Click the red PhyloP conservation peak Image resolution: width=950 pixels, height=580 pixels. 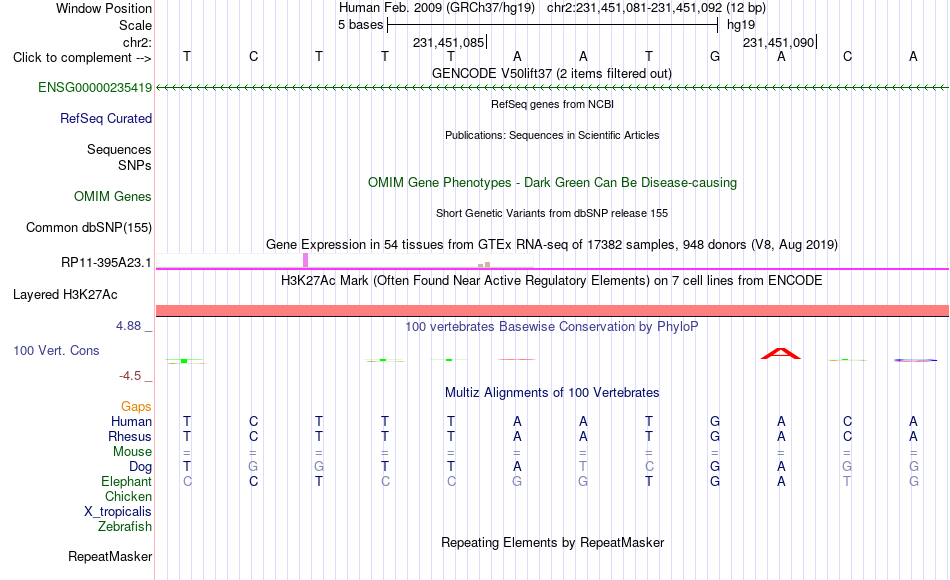[x=781, y=354]
